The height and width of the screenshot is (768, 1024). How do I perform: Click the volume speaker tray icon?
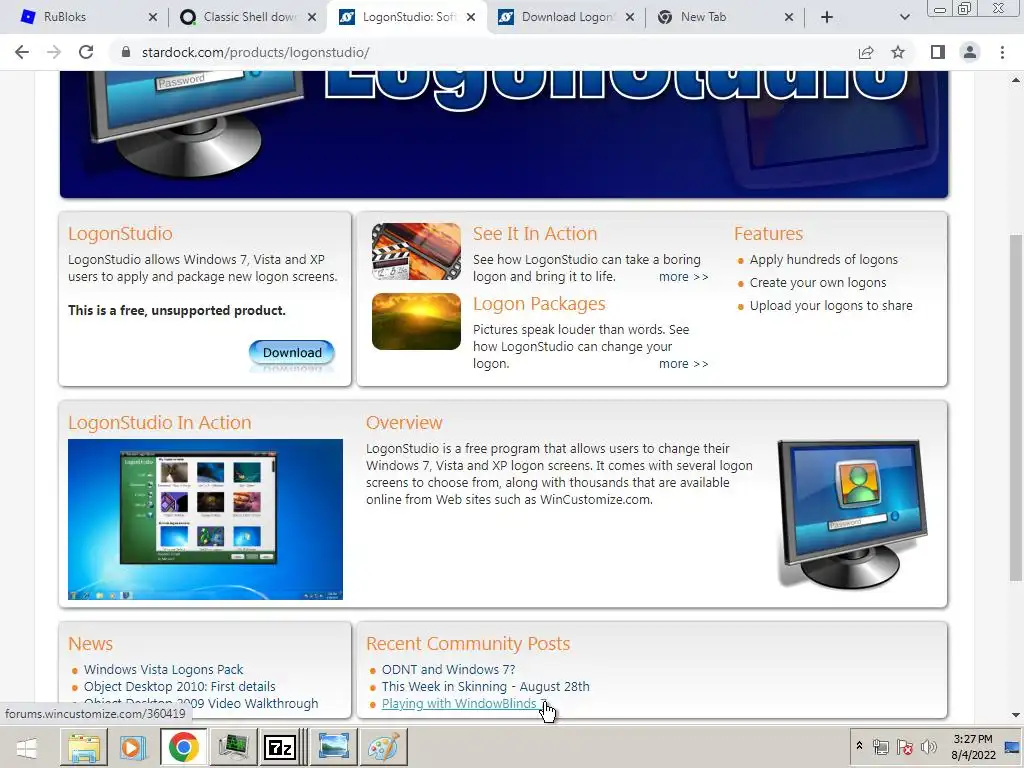click(x=928, y=747)
